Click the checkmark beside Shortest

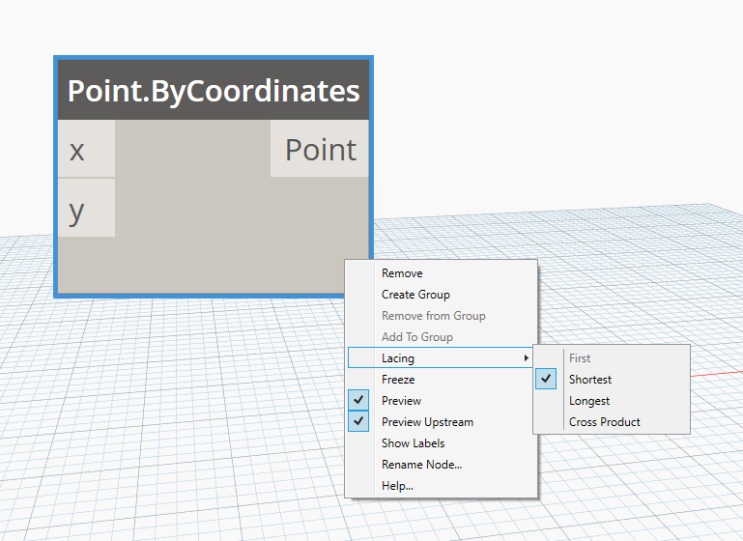click(547, 379)
